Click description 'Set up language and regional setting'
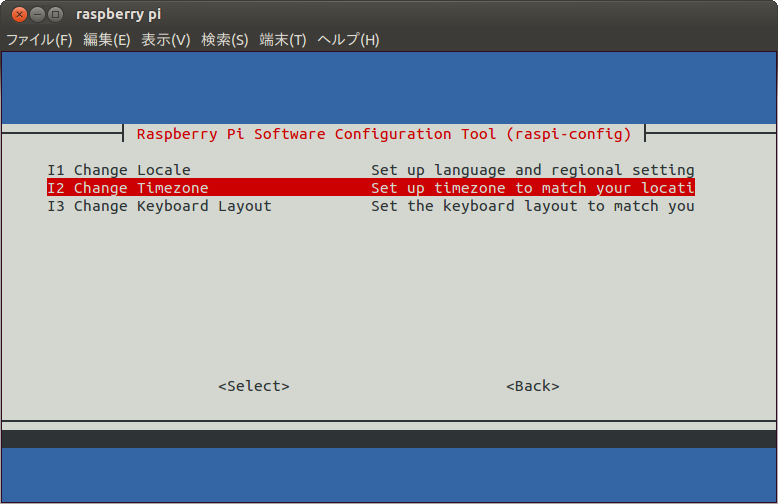This screenshot has height=504, width=778. [x=533, y=170]
